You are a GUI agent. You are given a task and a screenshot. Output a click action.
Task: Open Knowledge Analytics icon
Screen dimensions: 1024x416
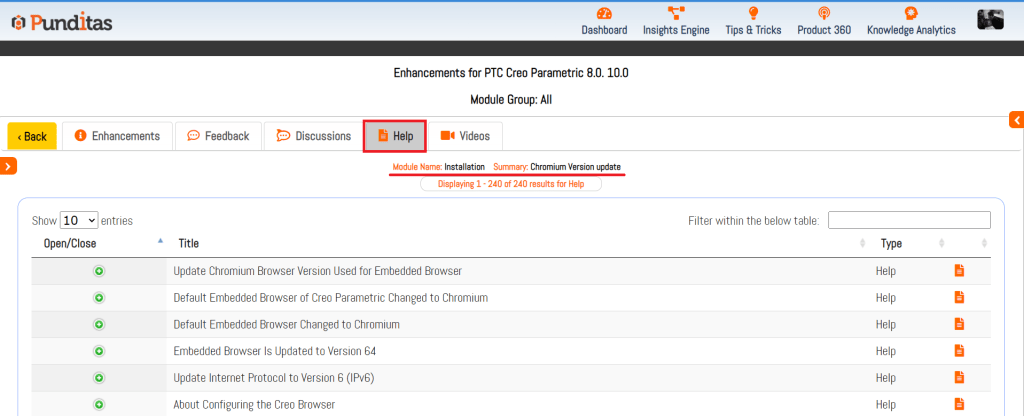[910, 14]
